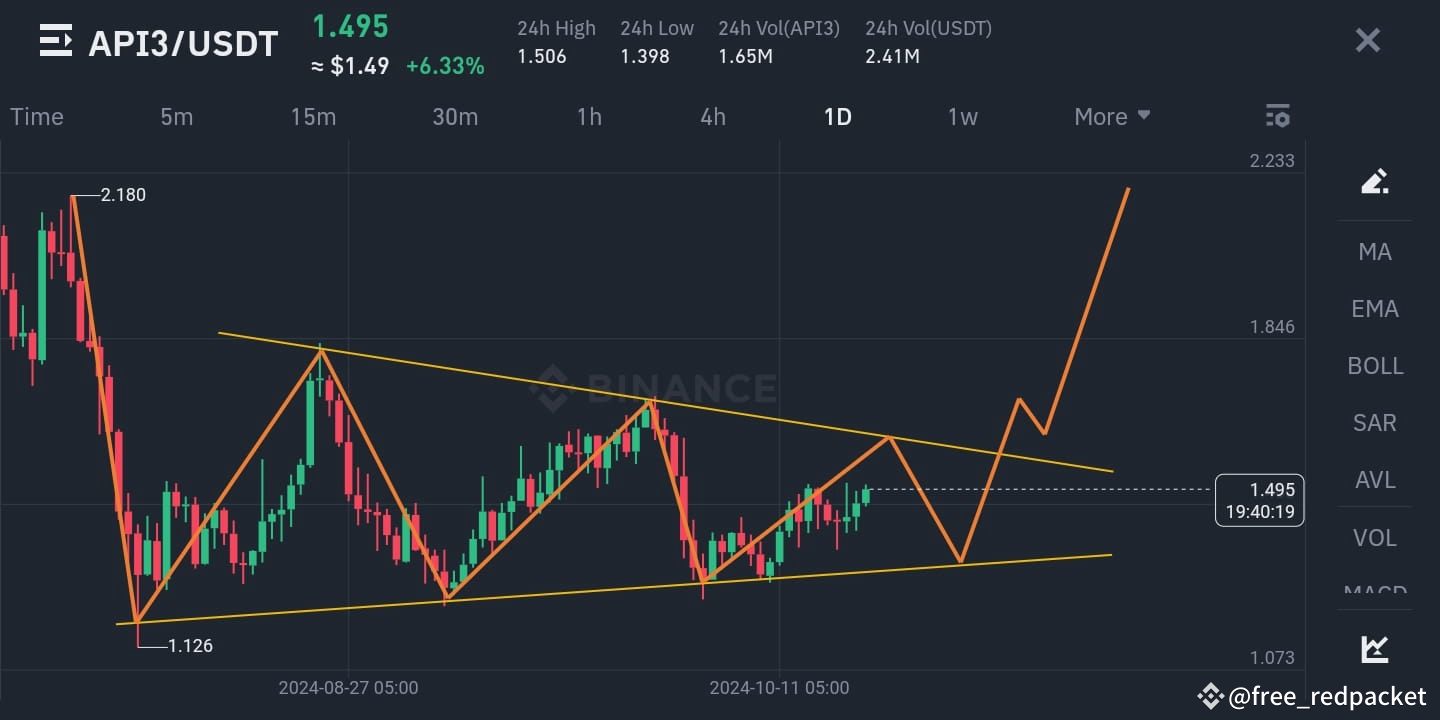Select the 1h chart interval
The image size is (1440, 720).
[588, 116]
